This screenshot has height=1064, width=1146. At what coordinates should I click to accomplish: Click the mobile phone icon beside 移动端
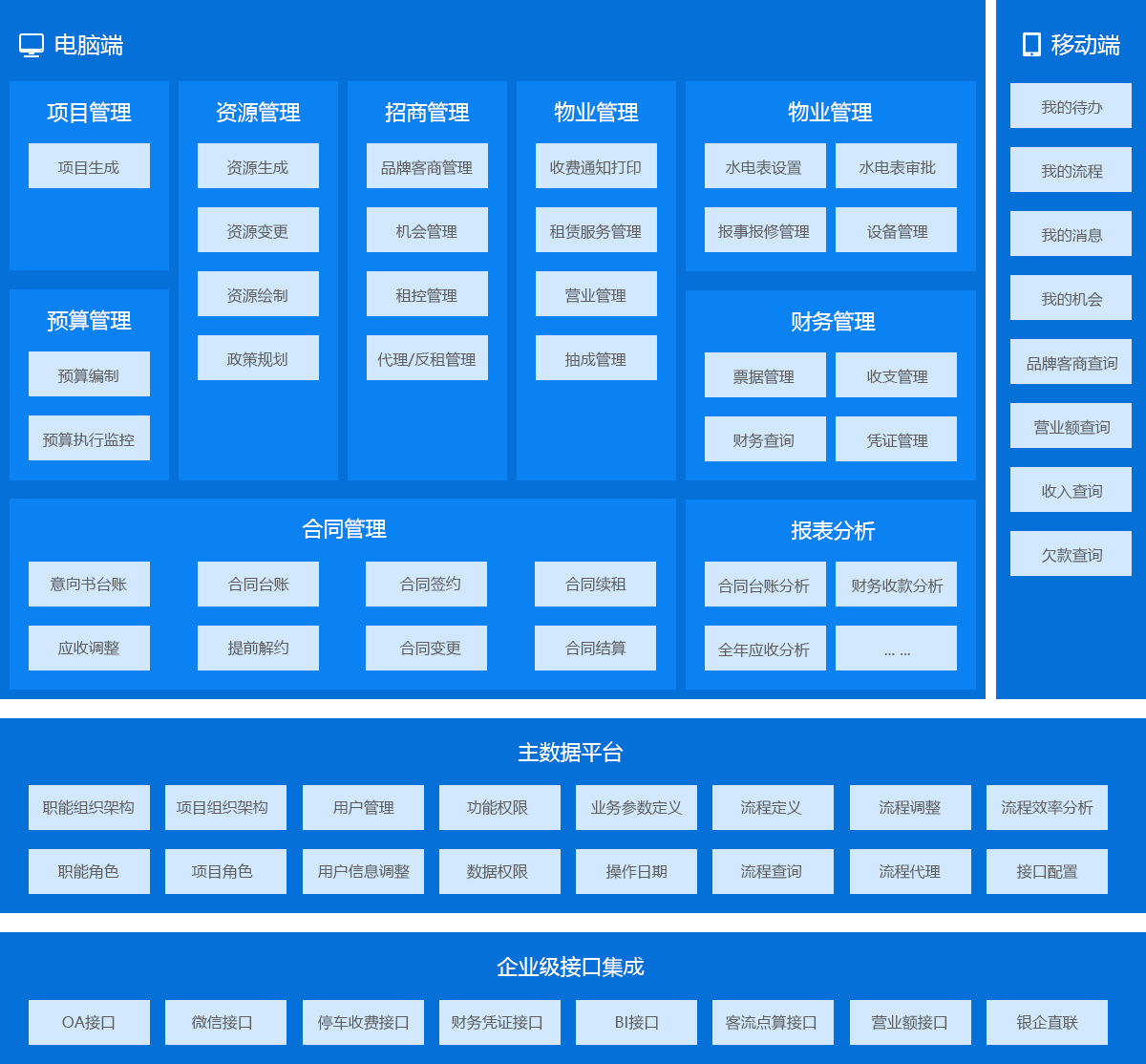1031,45
